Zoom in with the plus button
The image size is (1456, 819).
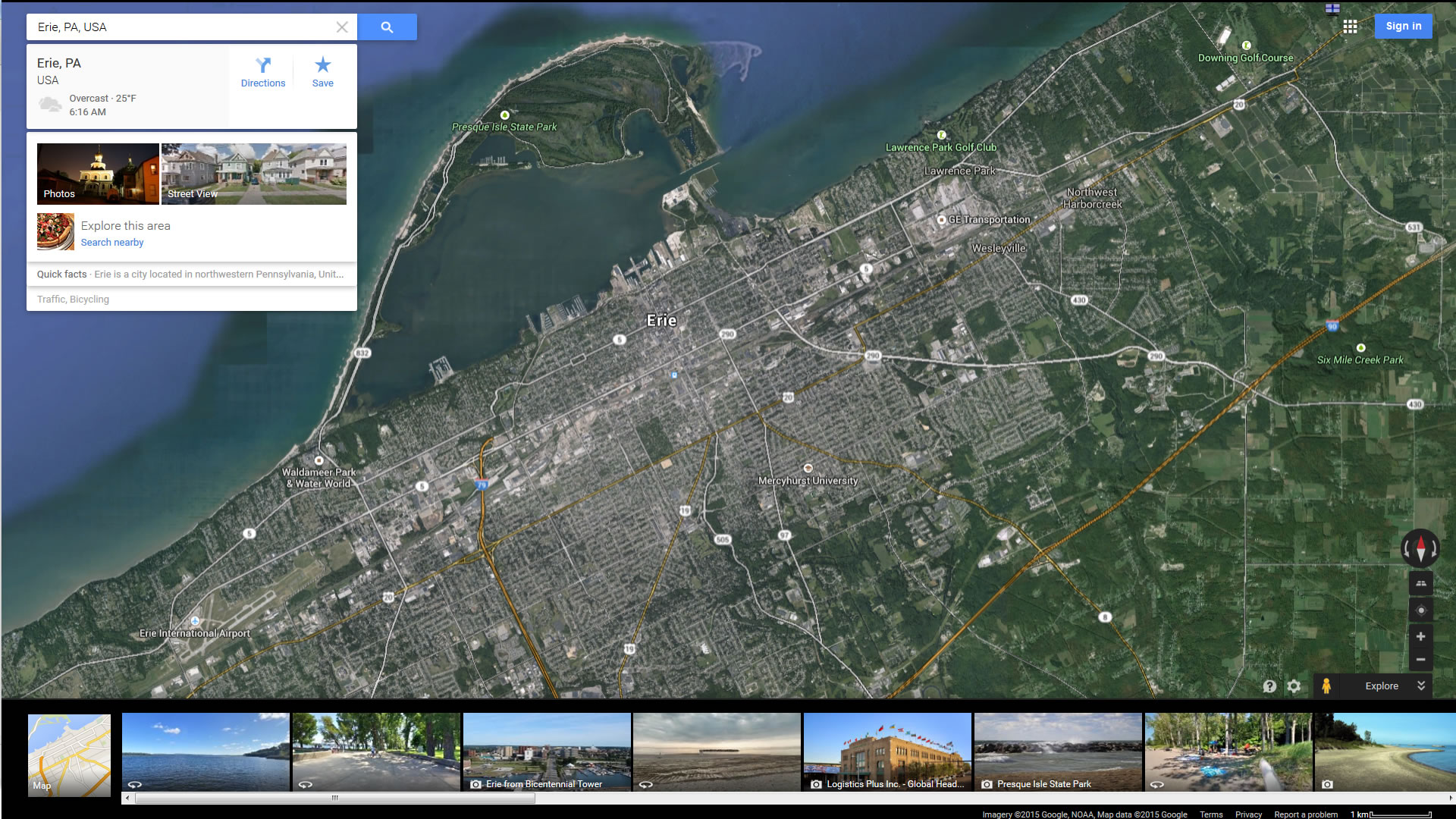point(1420,637)
